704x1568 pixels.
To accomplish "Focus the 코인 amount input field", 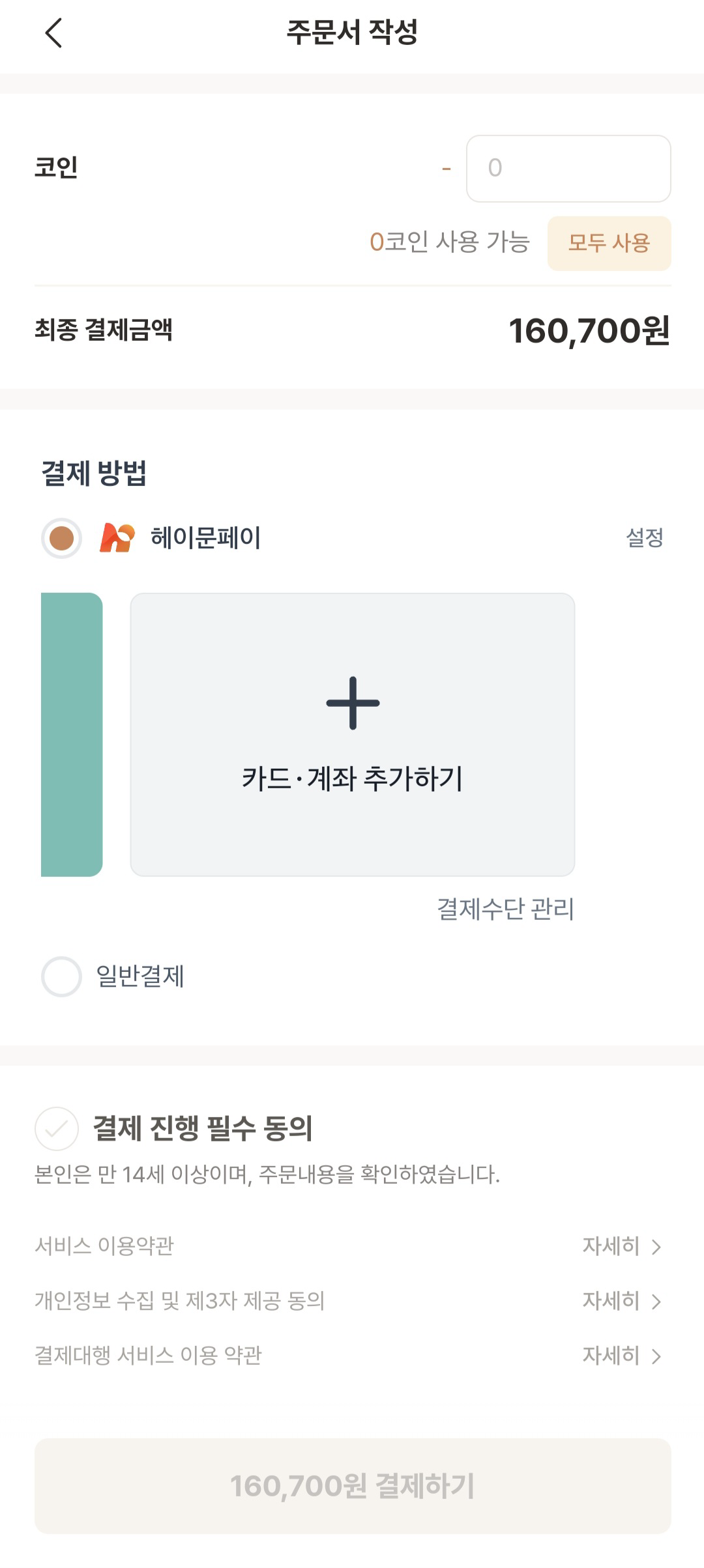I will pos(568,169).
